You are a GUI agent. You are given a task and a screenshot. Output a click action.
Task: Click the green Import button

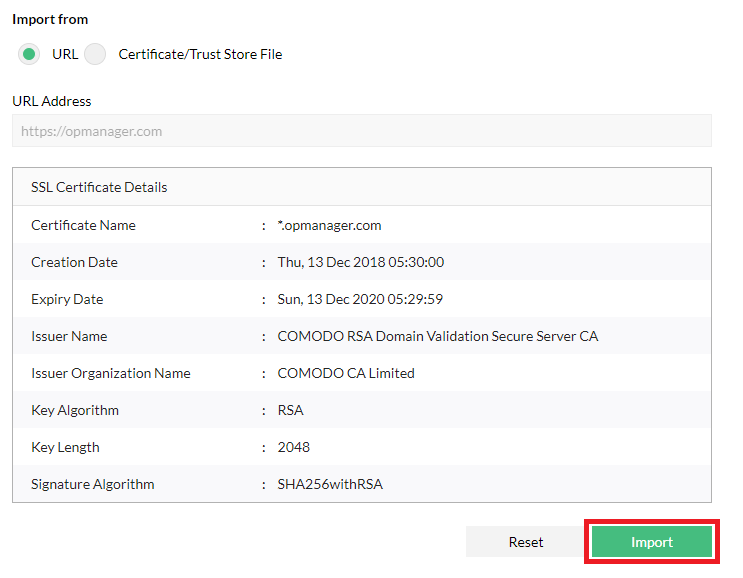click(x=651, y=542)
